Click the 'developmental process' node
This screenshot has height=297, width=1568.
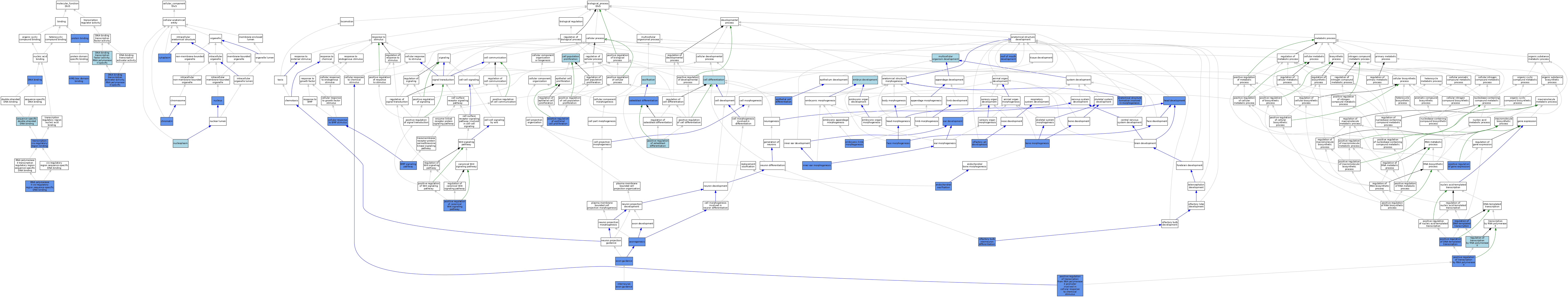point(729,21)
